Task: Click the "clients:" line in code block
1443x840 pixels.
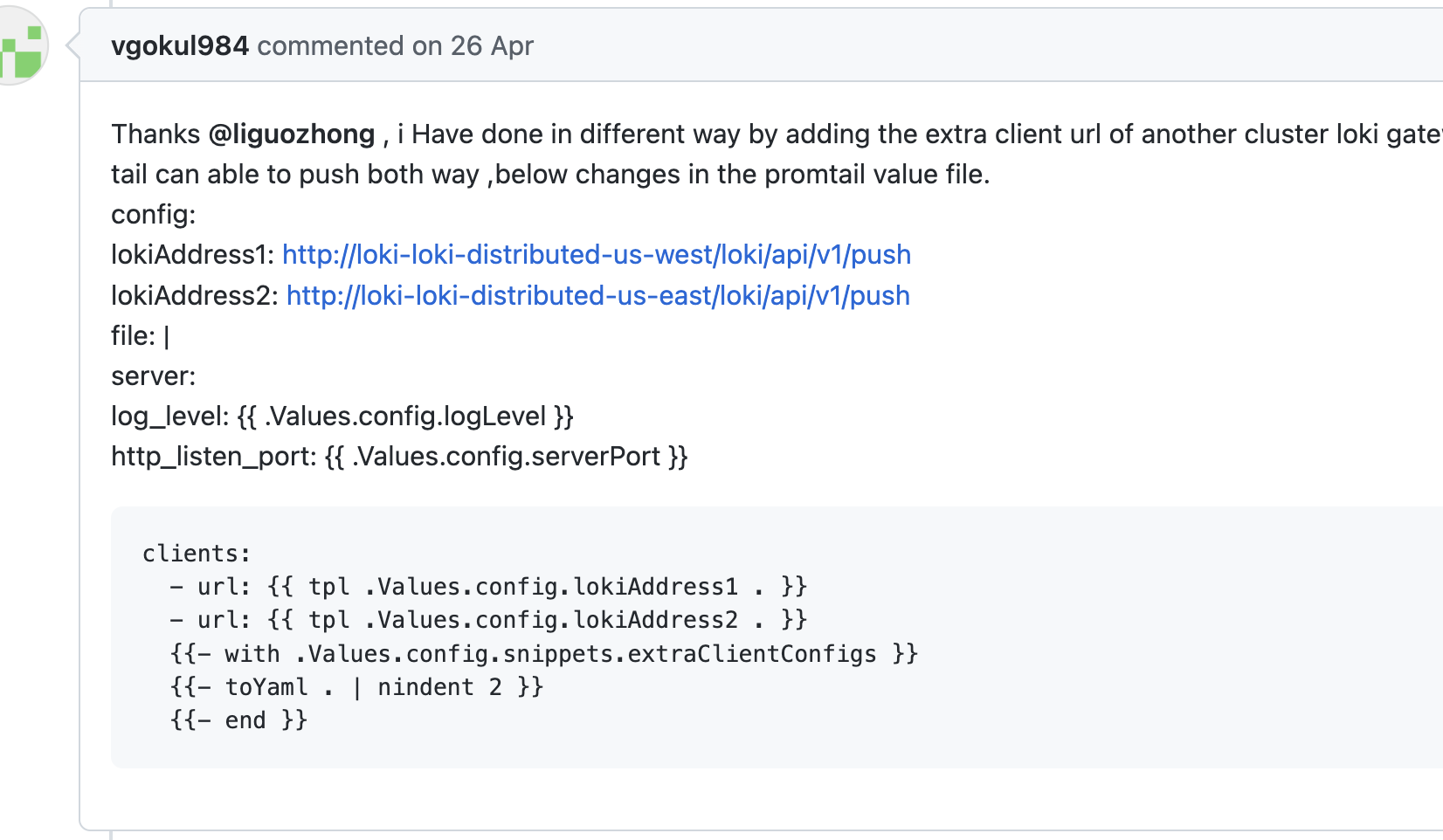Action: point(197,554)
